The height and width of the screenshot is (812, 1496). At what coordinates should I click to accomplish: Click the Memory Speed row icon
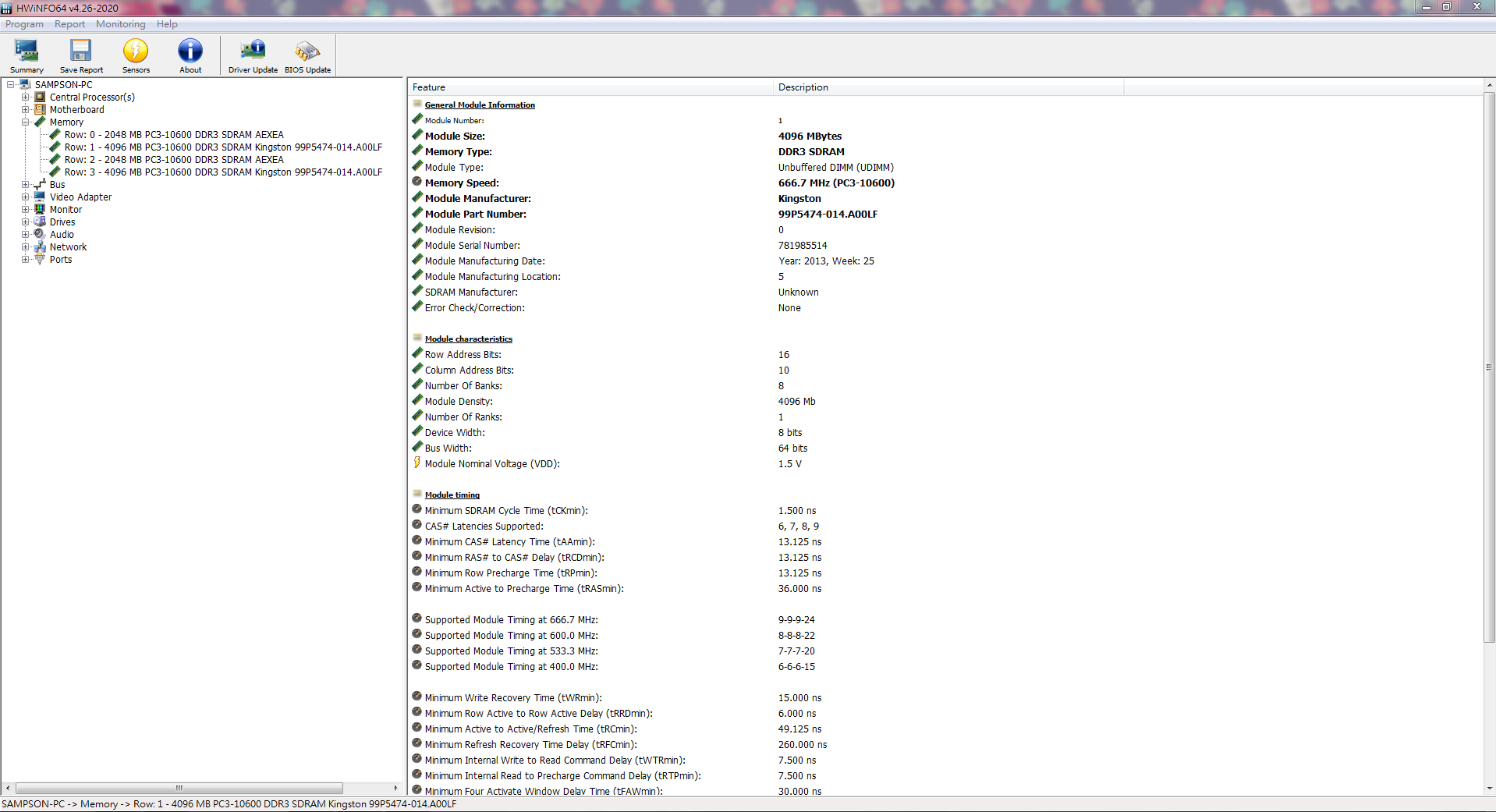click(x=417, y=183)
